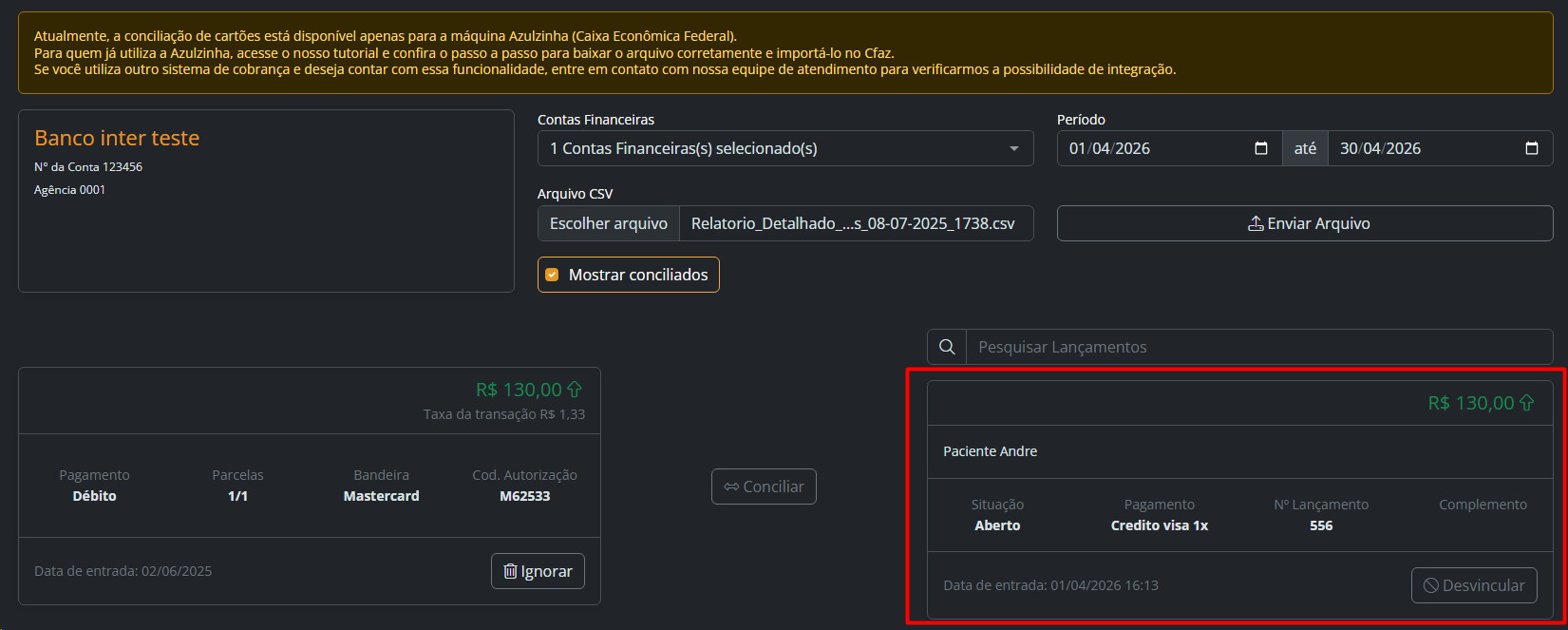Focus the Pesquisar Lançamentos search field
1568x630 pixels.
[1259, 347]
